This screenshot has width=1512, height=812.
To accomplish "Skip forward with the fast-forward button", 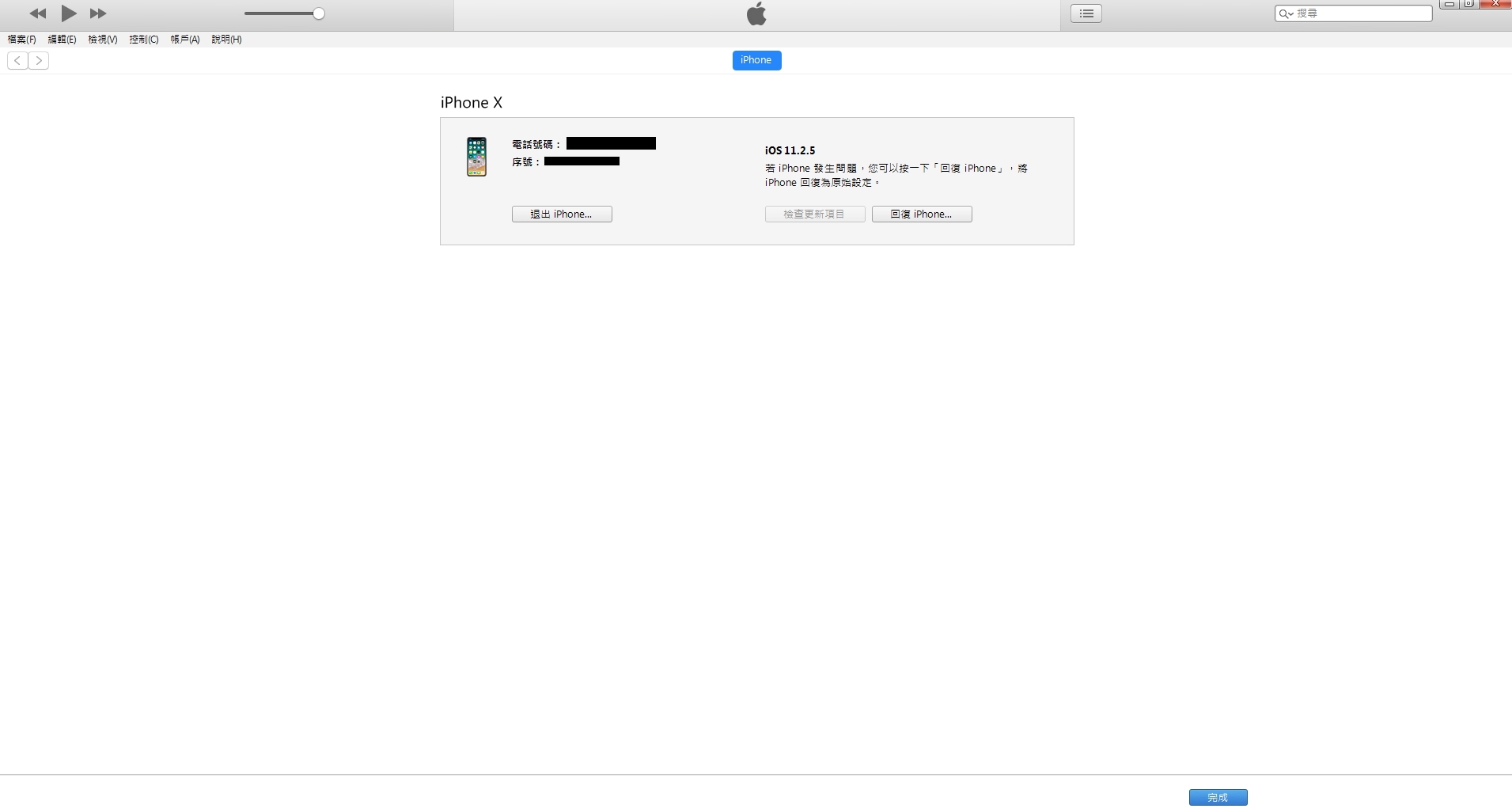I will point(98,13).
